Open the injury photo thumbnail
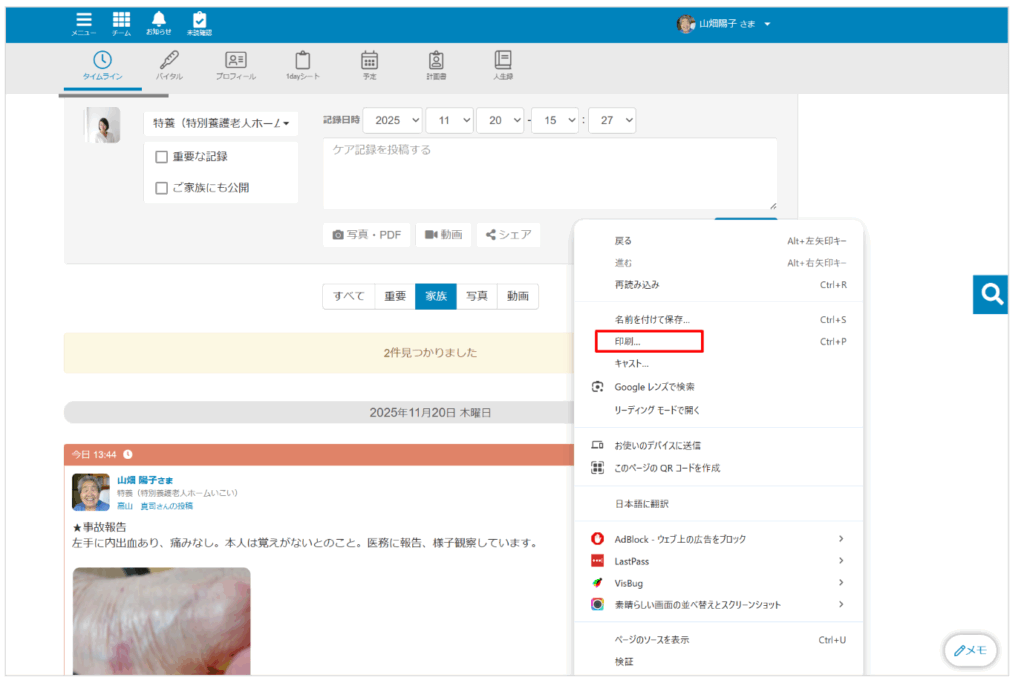1024x689 pixels. click(x=161, y=621)
